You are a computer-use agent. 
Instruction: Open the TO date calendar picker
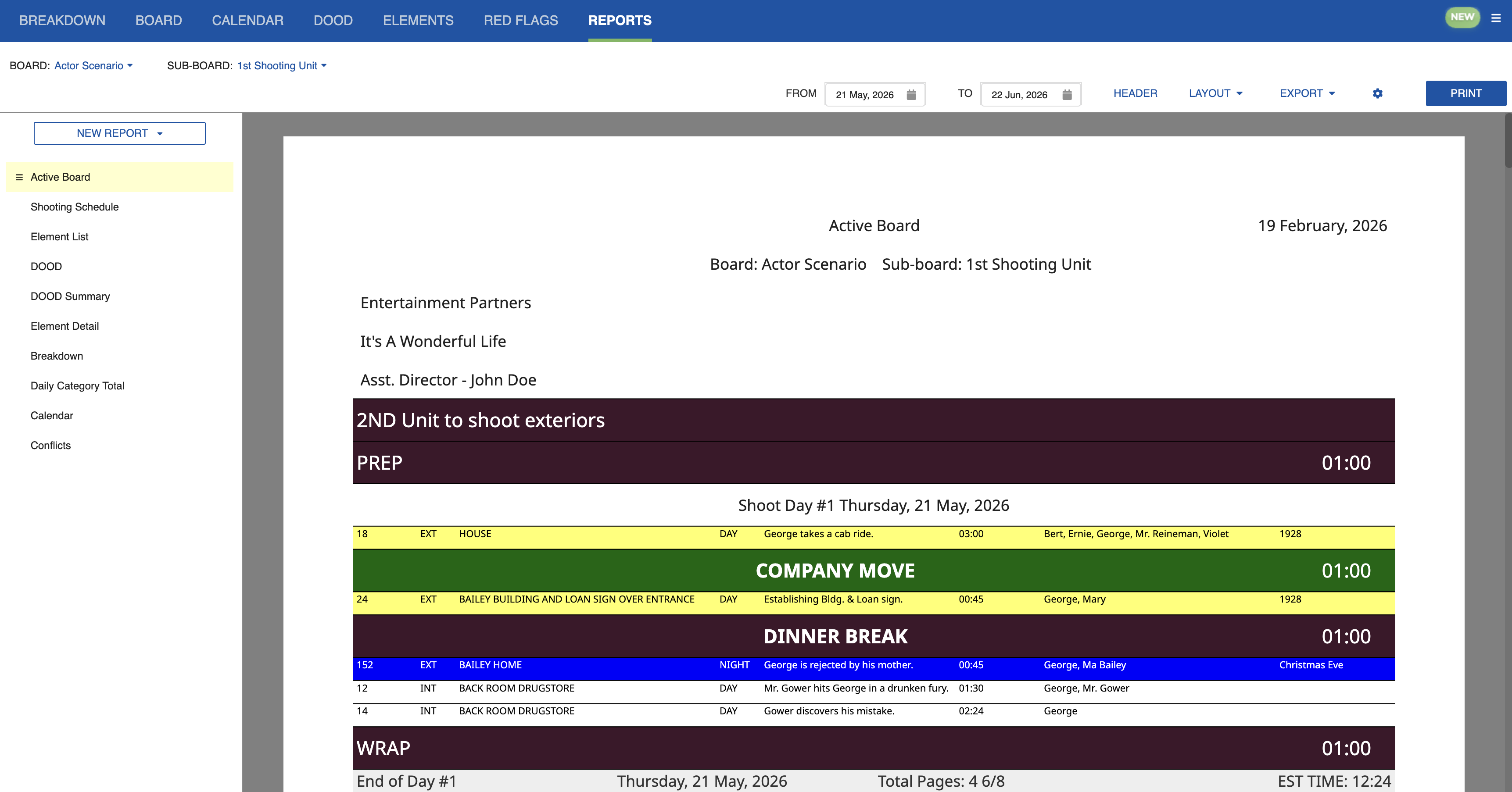[1067, 94]
